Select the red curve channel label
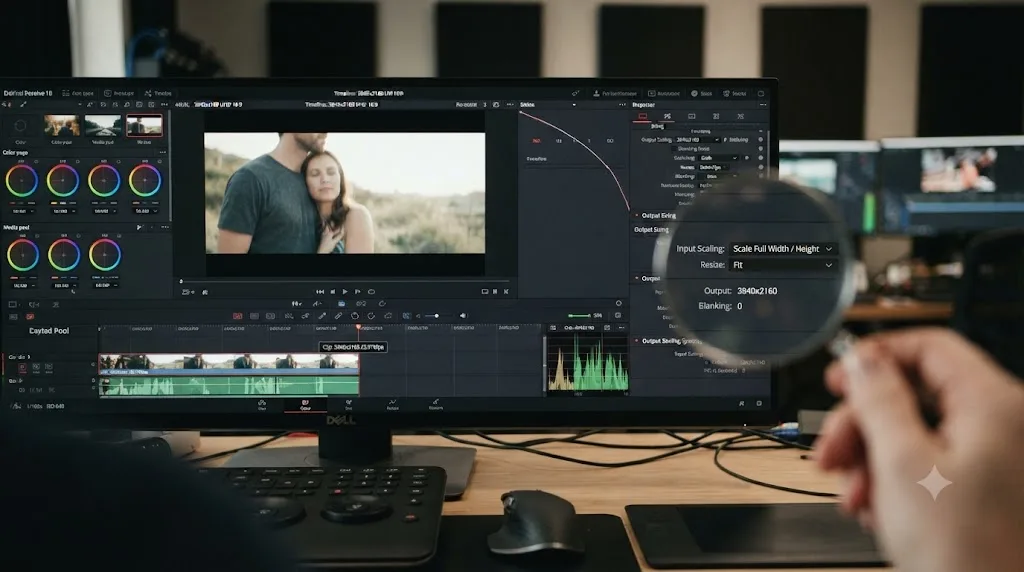 pos(536,141)
